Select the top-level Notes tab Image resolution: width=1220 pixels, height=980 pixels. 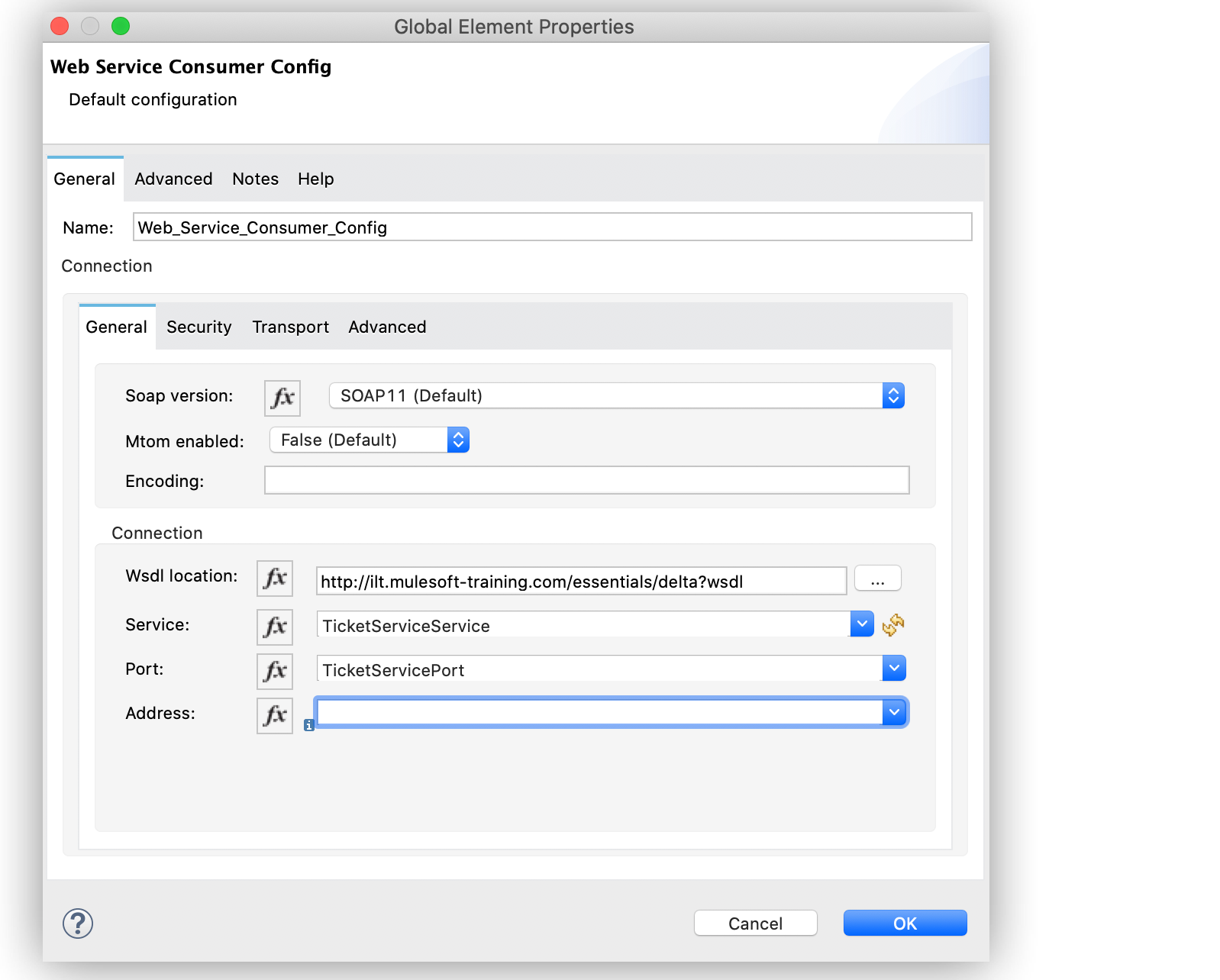pyautogui.click(x=255, y=179)
